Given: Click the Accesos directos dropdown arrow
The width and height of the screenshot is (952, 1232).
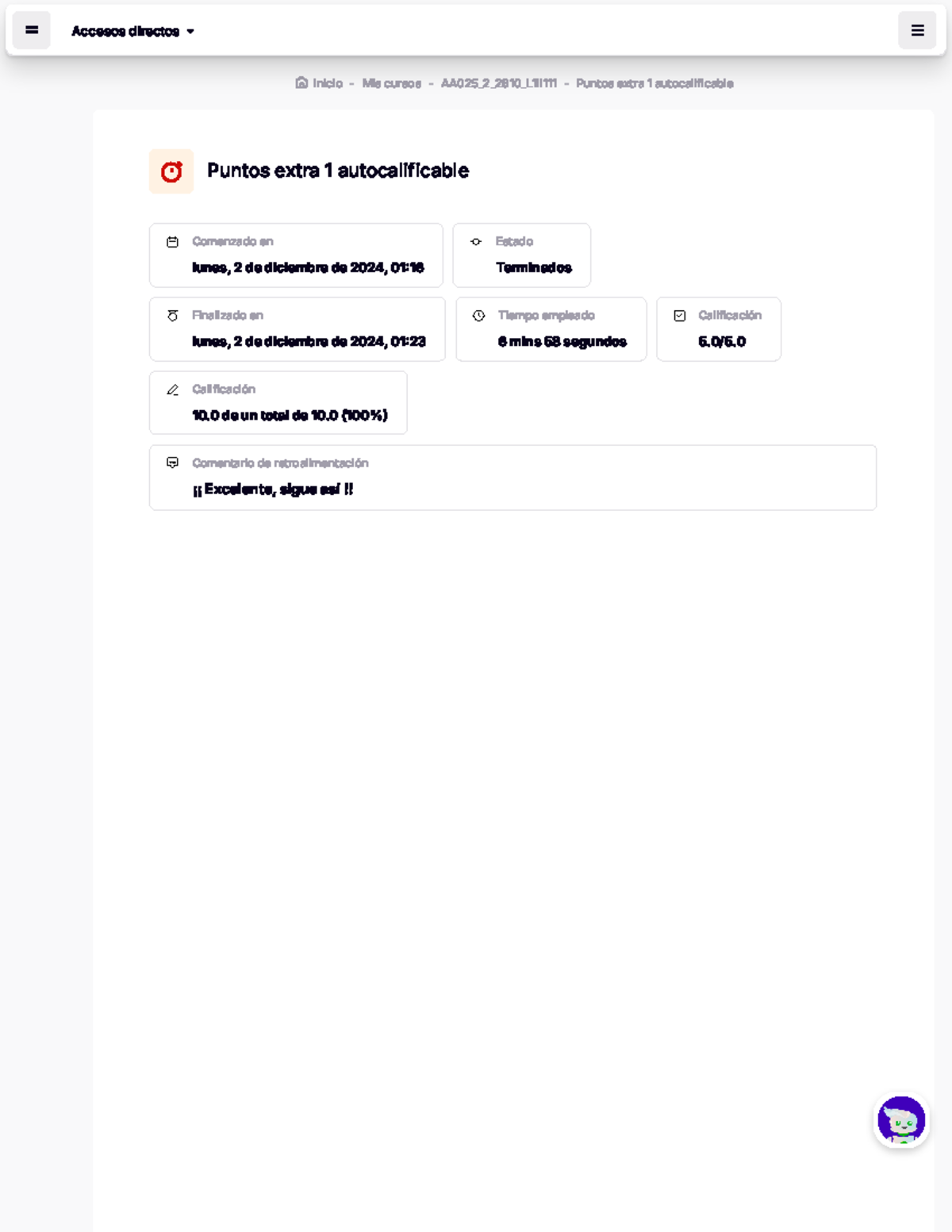Looking at the screenshot, I should click(190, 32).
